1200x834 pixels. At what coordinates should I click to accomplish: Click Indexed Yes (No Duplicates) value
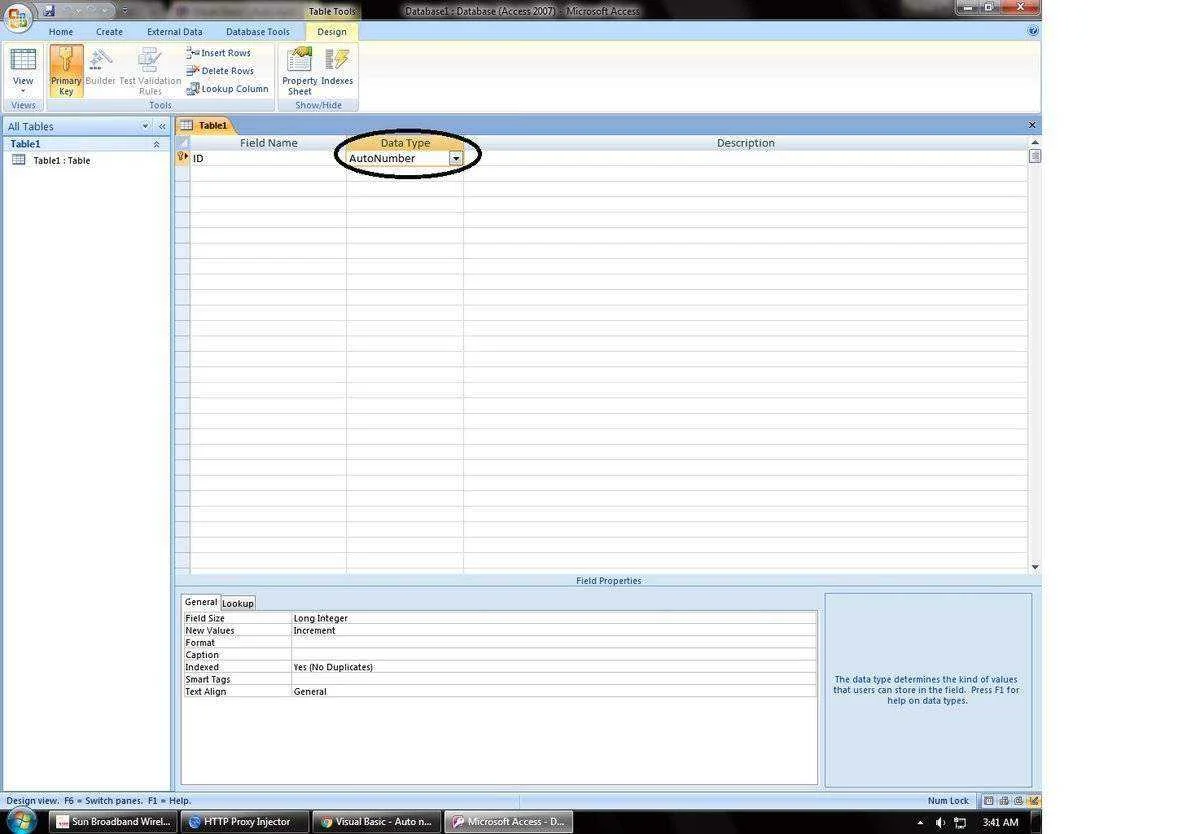coord(554,667)
